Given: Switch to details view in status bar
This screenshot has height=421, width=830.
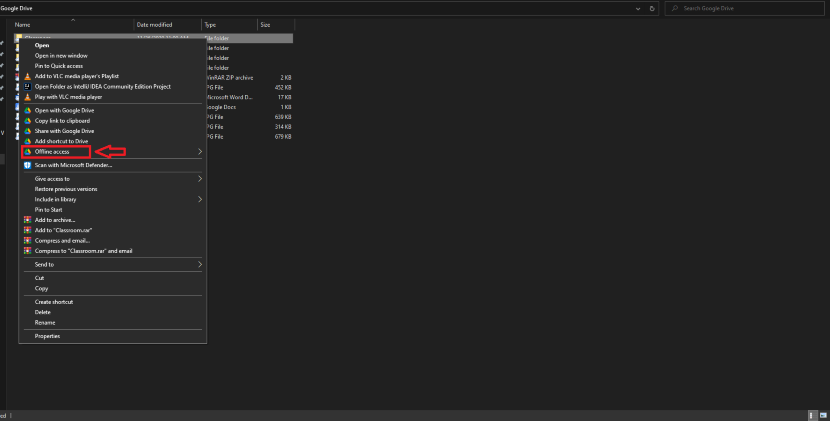Looking at the screenshot, I should click(811, 416).
